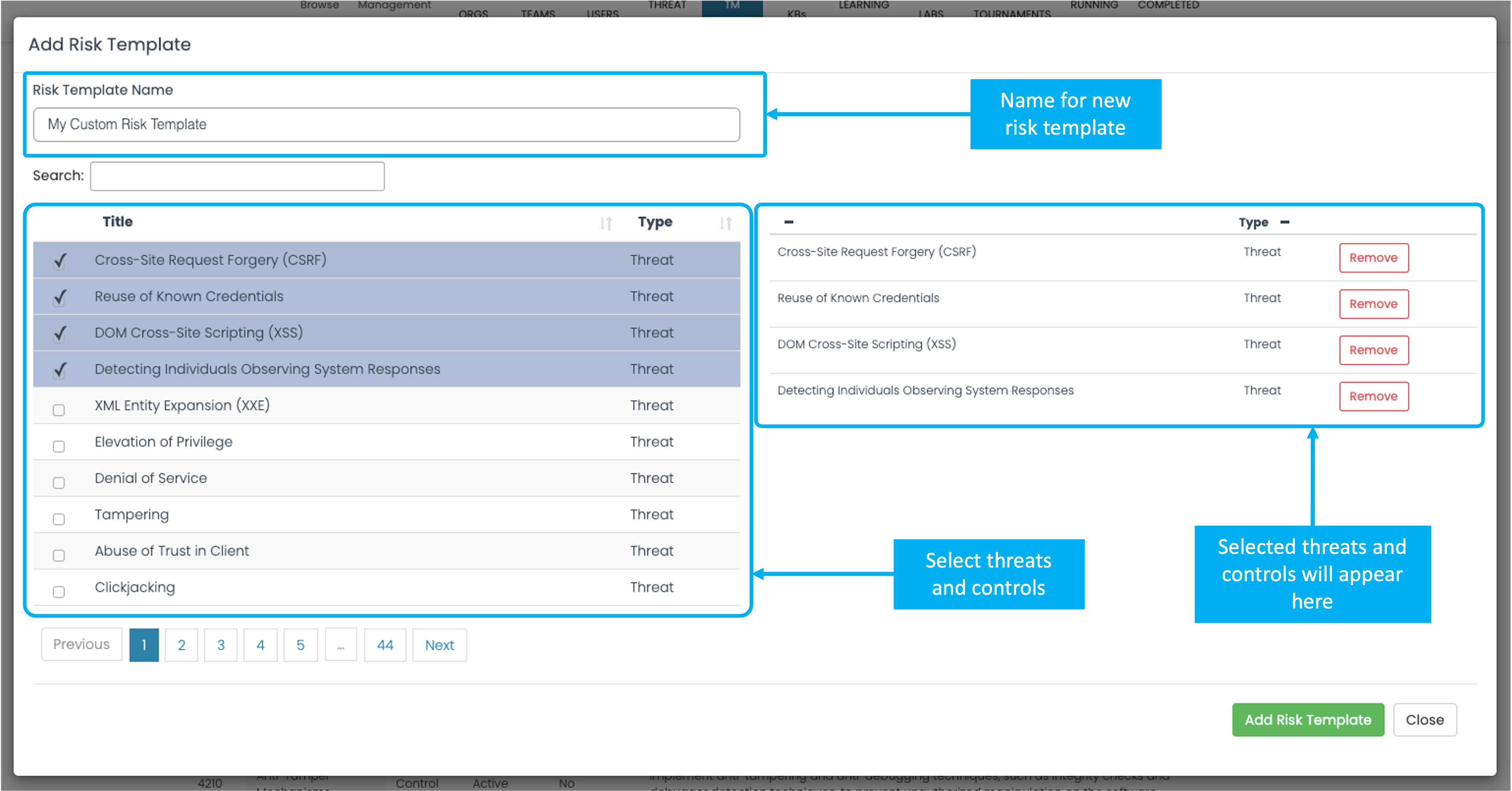Enable the Elevation of Privilege checkbox

point(59,446)
